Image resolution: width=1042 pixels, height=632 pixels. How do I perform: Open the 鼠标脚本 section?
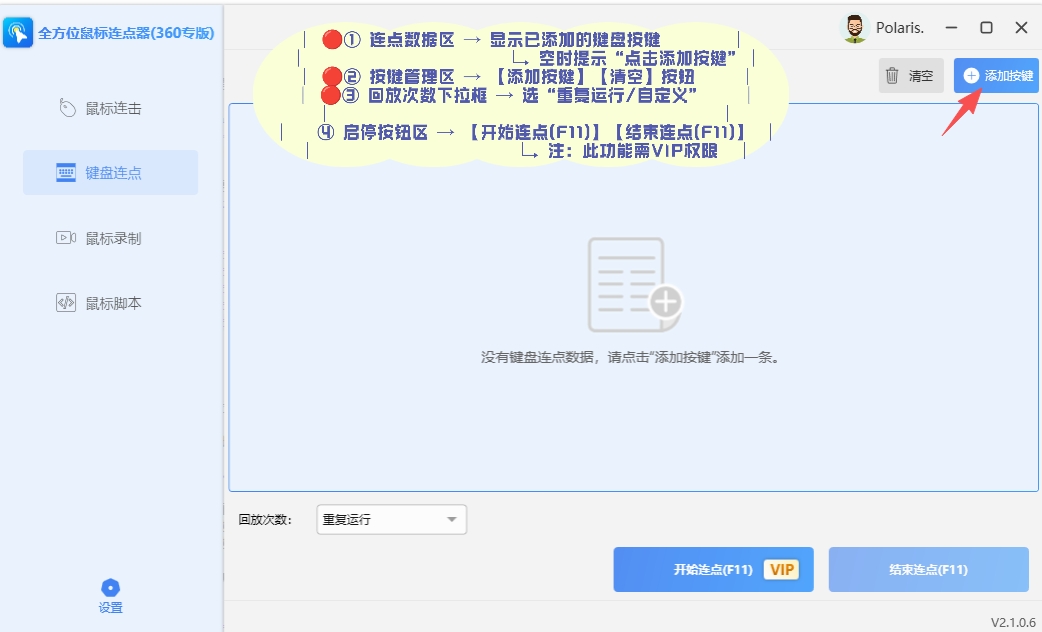[x=110, y=302]
